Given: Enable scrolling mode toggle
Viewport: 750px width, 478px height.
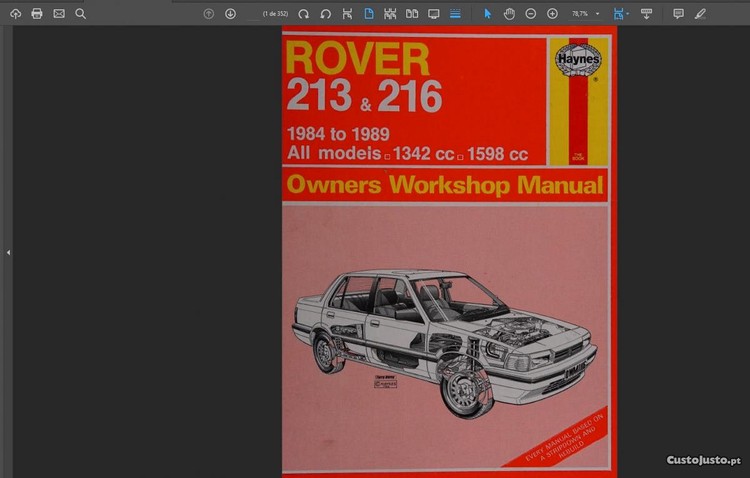Looking at the screenshot, I should point(455,14).
